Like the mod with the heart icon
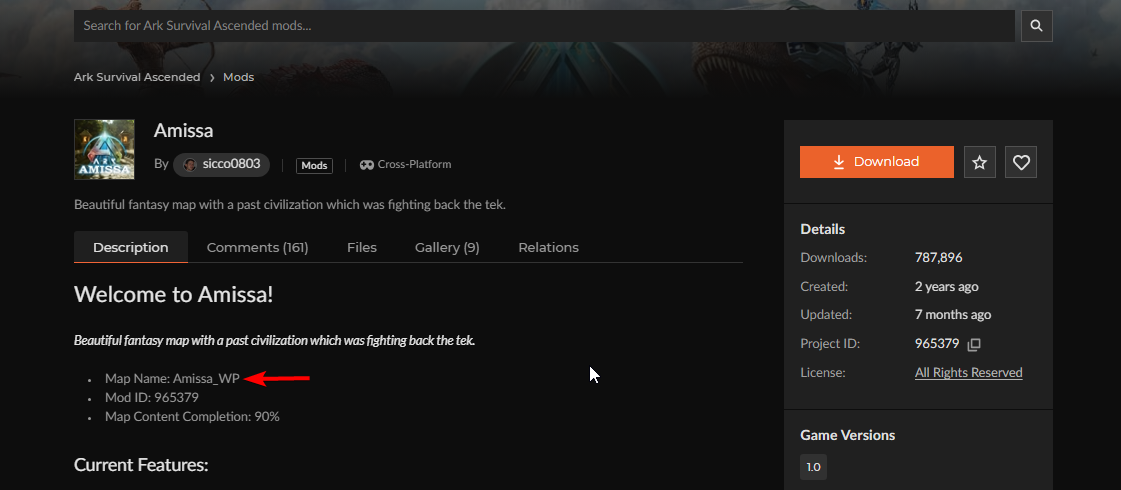The width and height of the screenshot is (1121, 490). [x=1021, y=162]
